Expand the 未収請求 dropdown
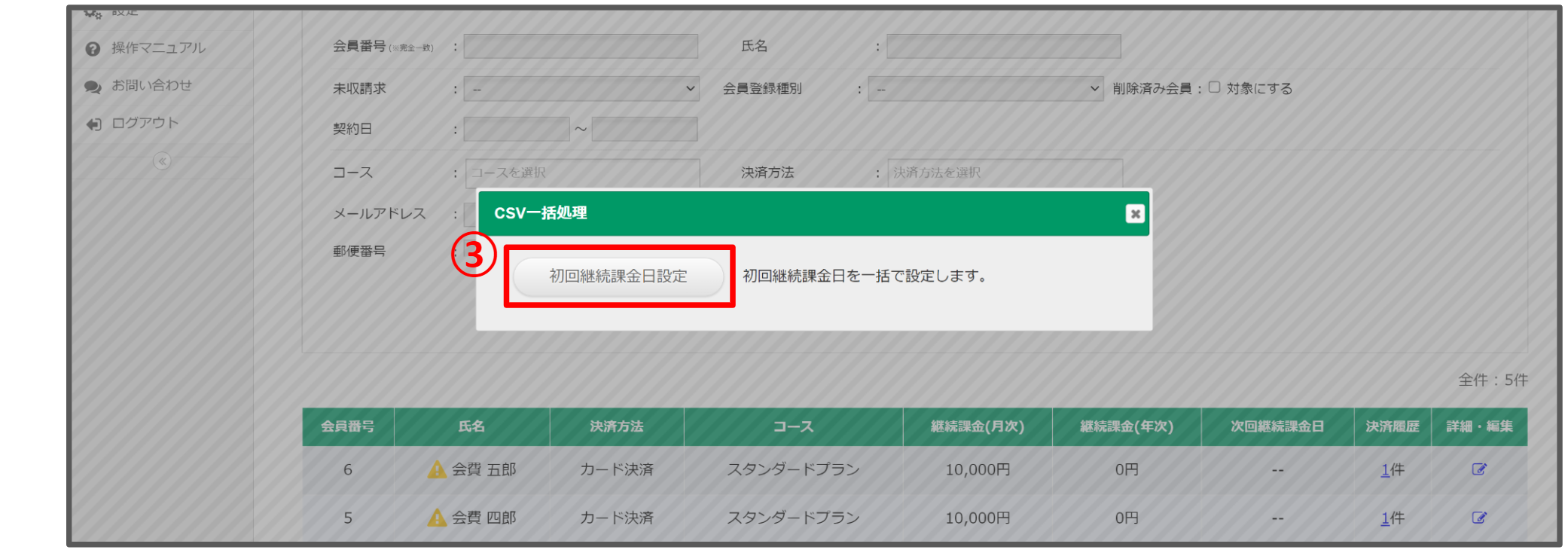The height and width of the screenshot is (556, 1568). [x=581, y=89]
